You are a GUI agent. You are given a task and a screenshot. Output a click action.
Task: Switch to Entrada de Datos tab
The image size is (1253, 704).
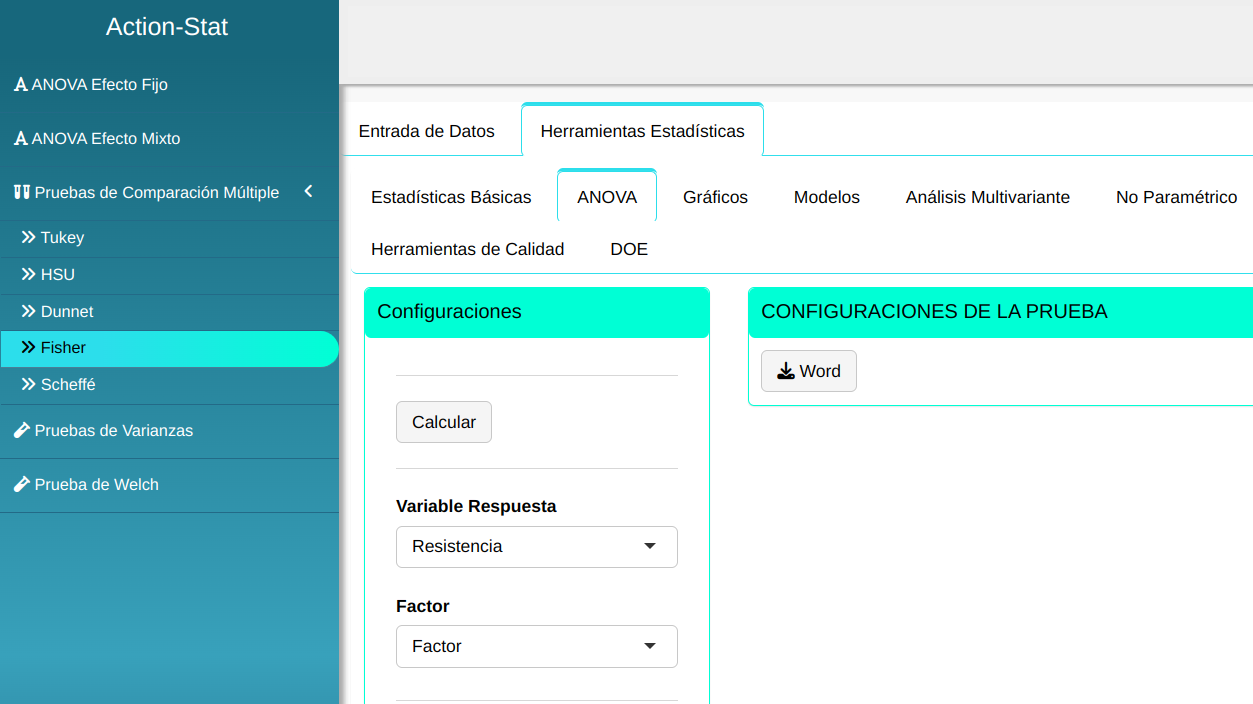pyautogui.click(x=426, y=131)
